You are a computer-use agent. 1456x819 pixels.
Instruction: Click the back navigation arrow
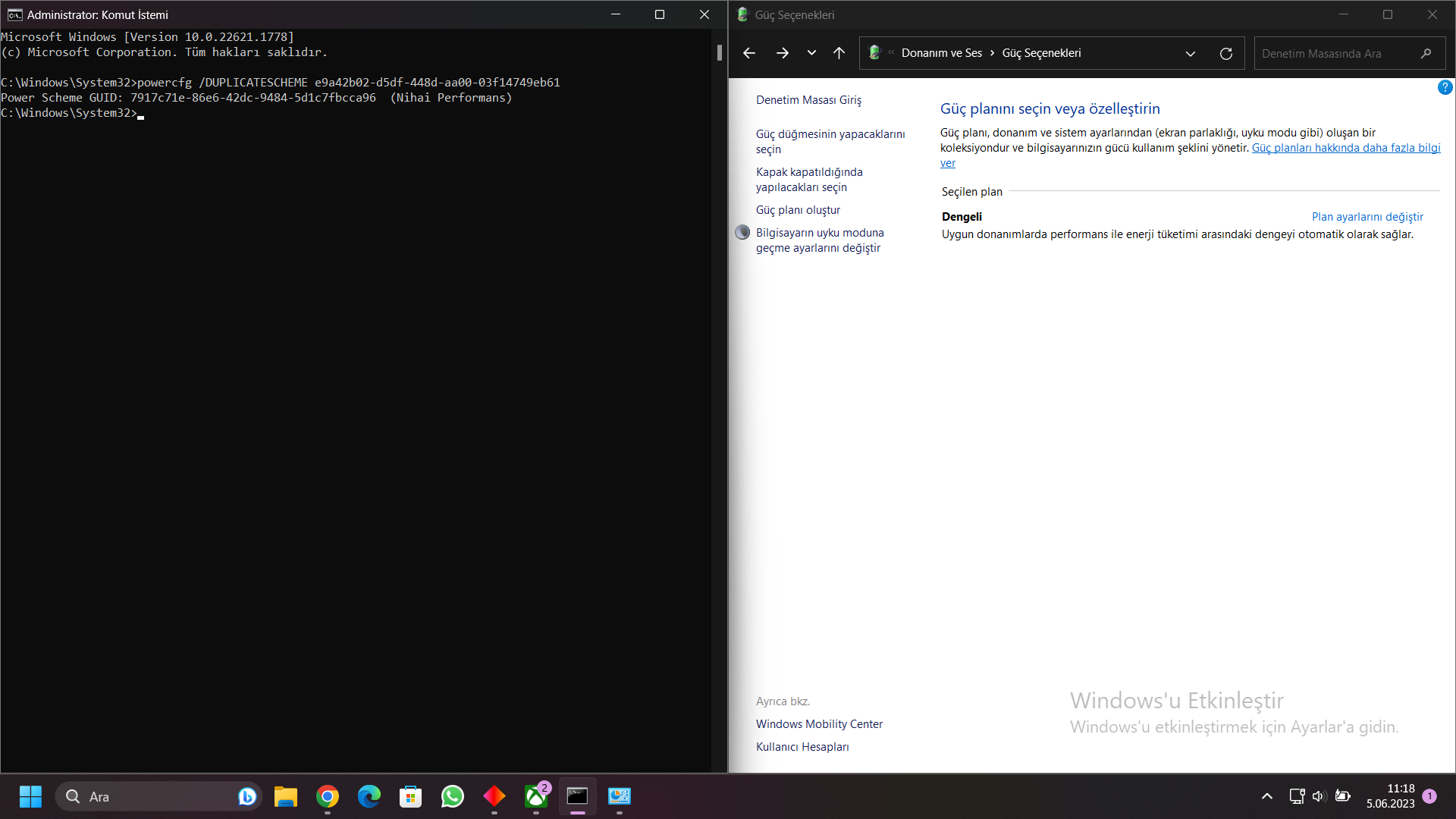coord(749,53)
